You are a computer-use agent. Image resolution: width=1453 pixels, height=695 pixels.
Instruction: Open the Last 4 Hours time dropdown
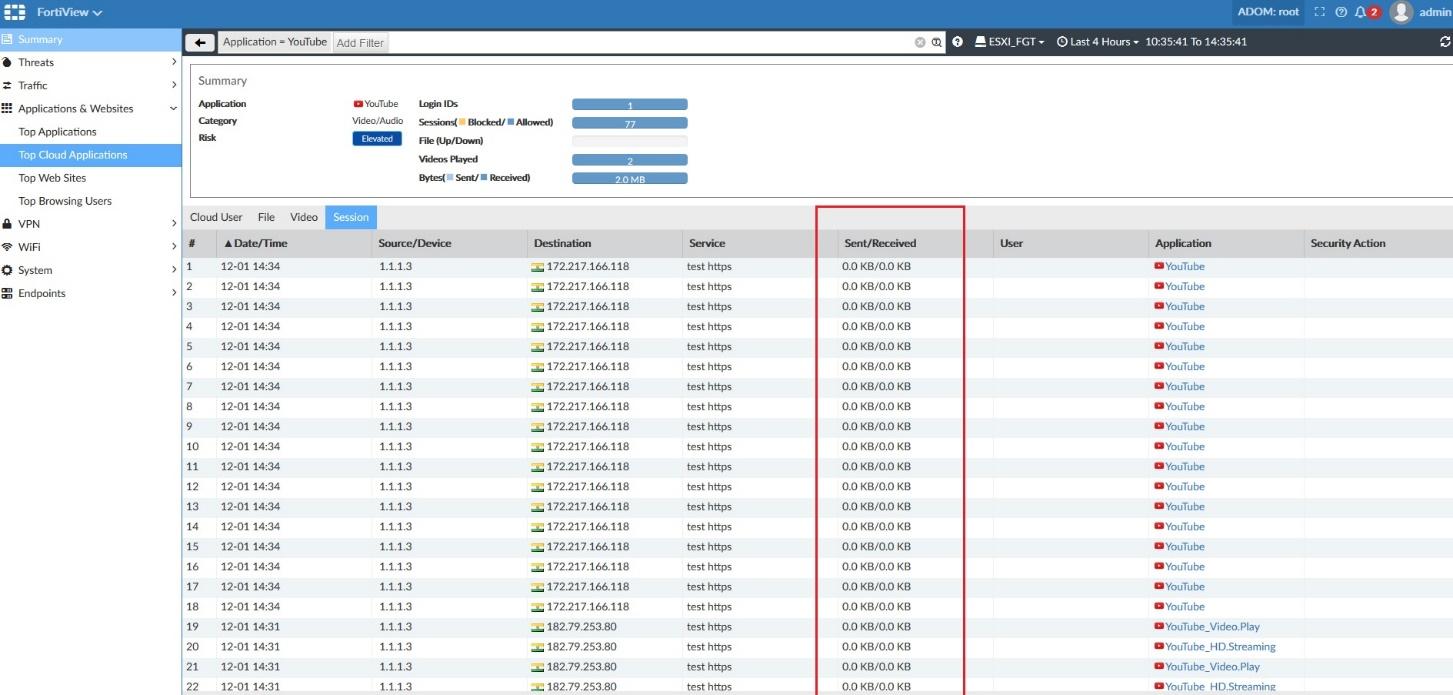point(1098,42)
